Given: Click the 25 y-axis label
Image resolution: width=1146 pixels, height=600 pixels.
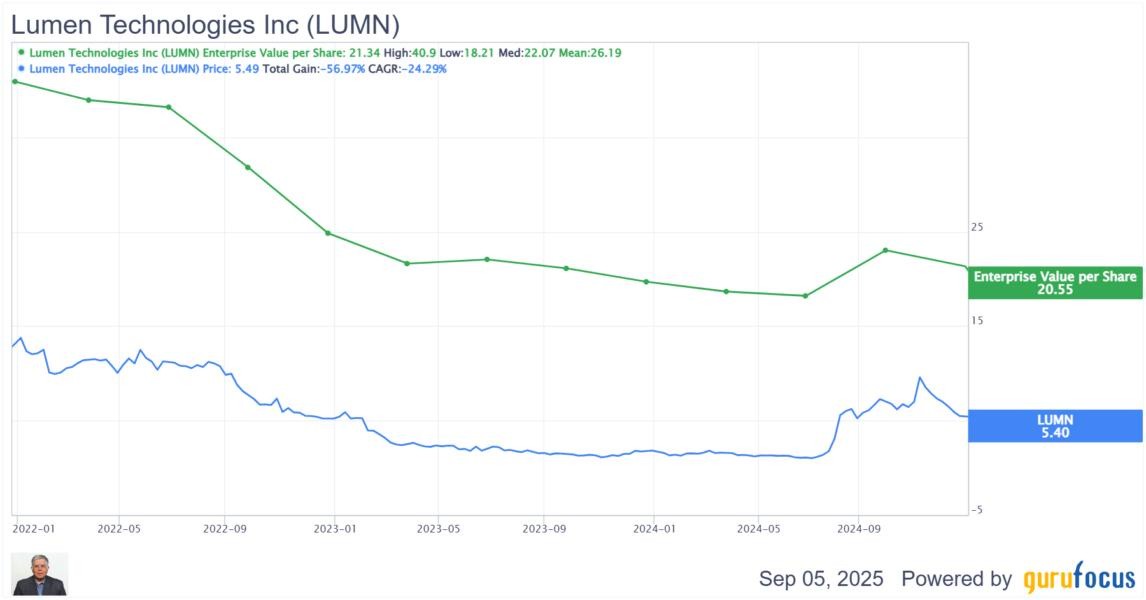Looking at the screenshot, I should [977, 227].
